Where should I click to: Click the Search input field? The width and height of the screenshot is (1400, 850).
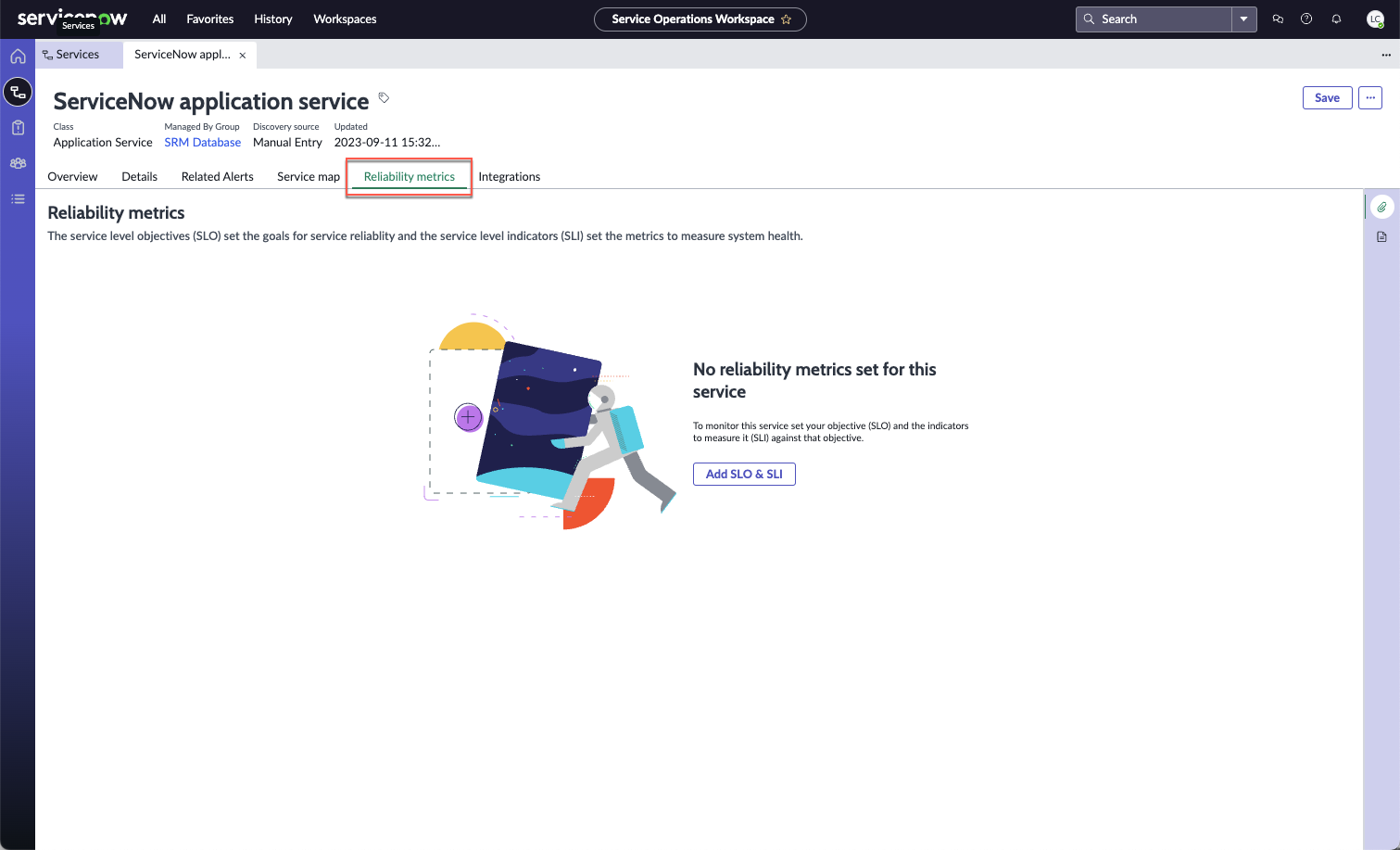pos(1154,19)
